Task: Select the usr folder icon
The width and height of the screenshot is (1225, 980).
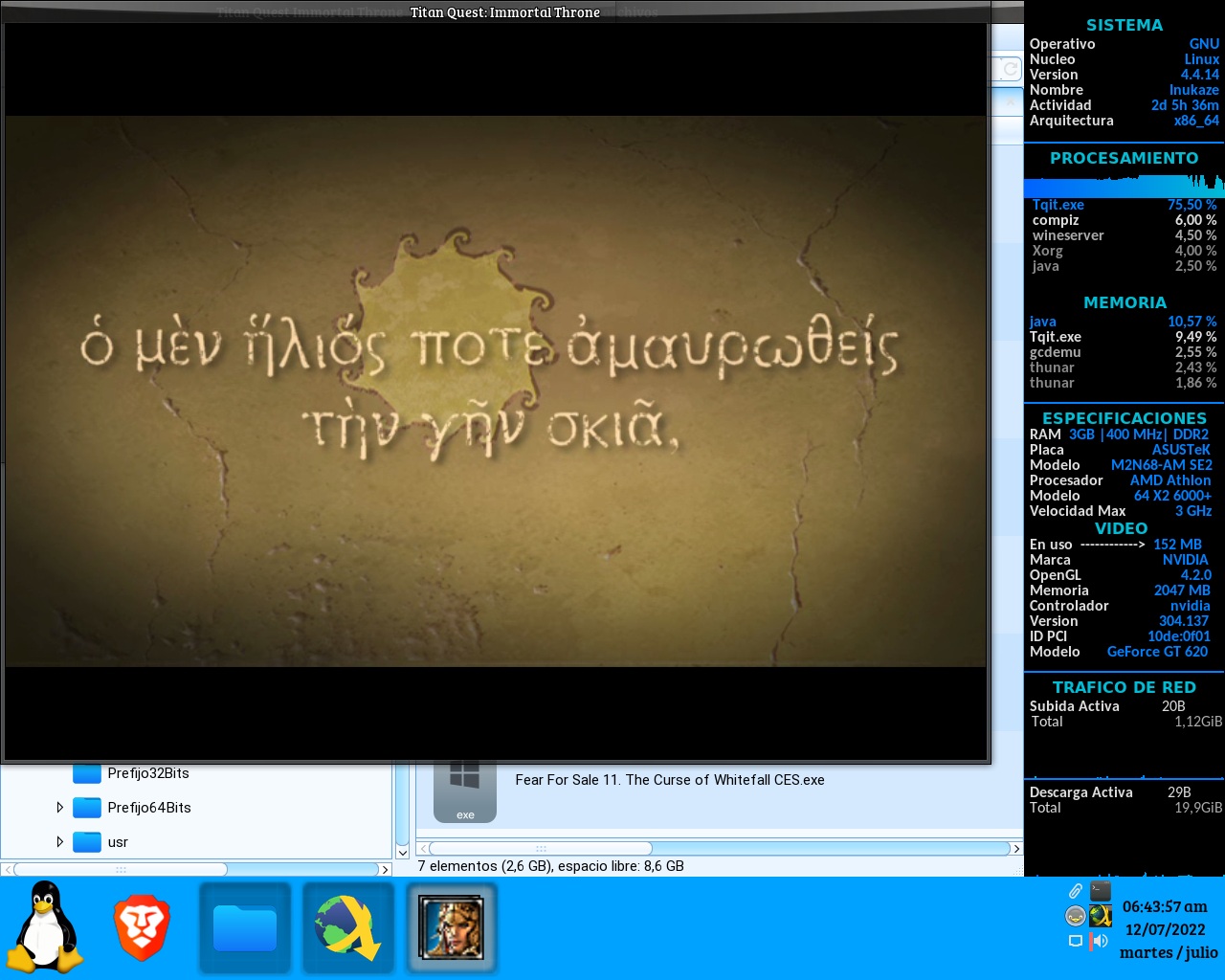Action: [87, 842]
